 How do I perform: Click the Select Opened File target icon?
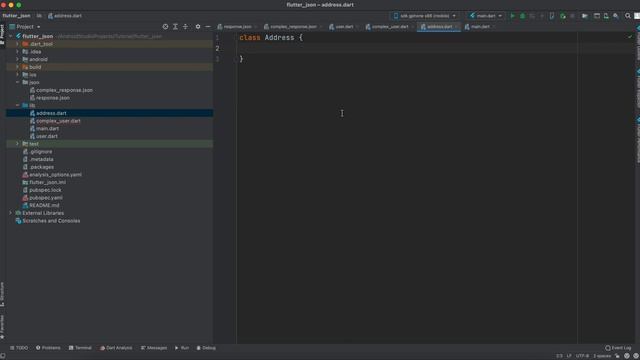pyautogui.click(x=165, y=27)
